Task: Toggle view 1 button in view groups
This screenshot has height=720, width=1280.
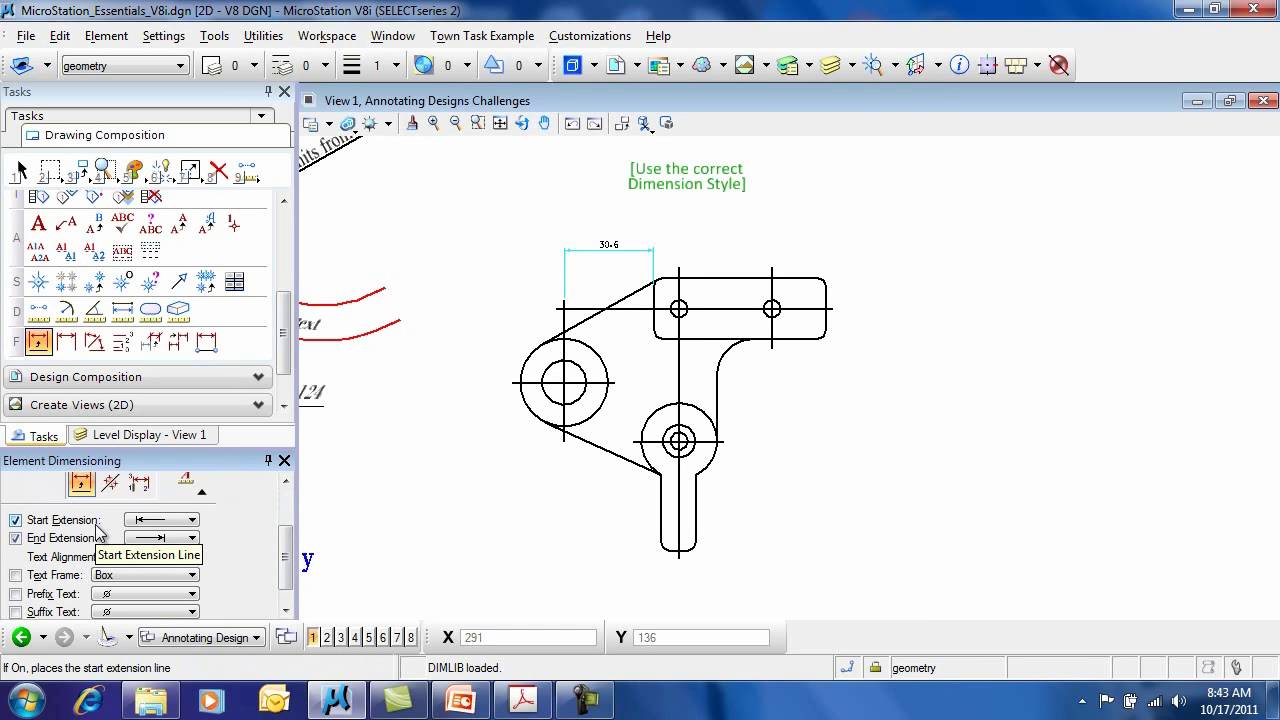Action: [x=313, y=637]
